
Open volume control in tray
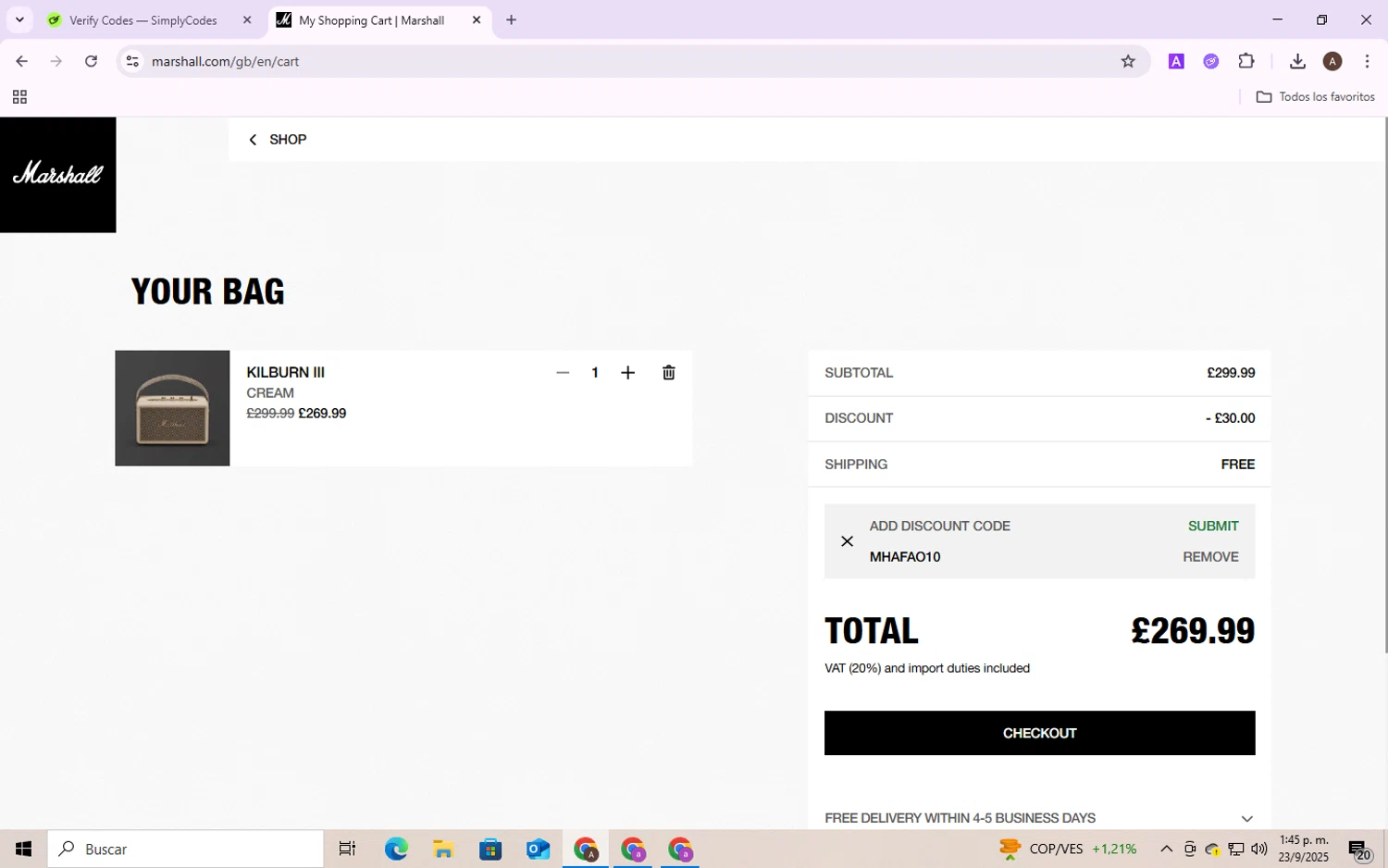tap(1258, 849)
